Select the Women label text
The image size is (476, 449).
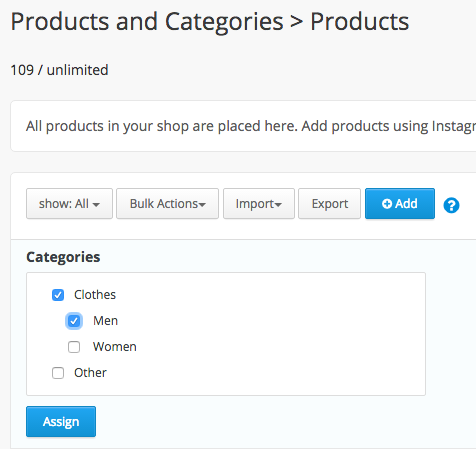[x=115, y=347]
